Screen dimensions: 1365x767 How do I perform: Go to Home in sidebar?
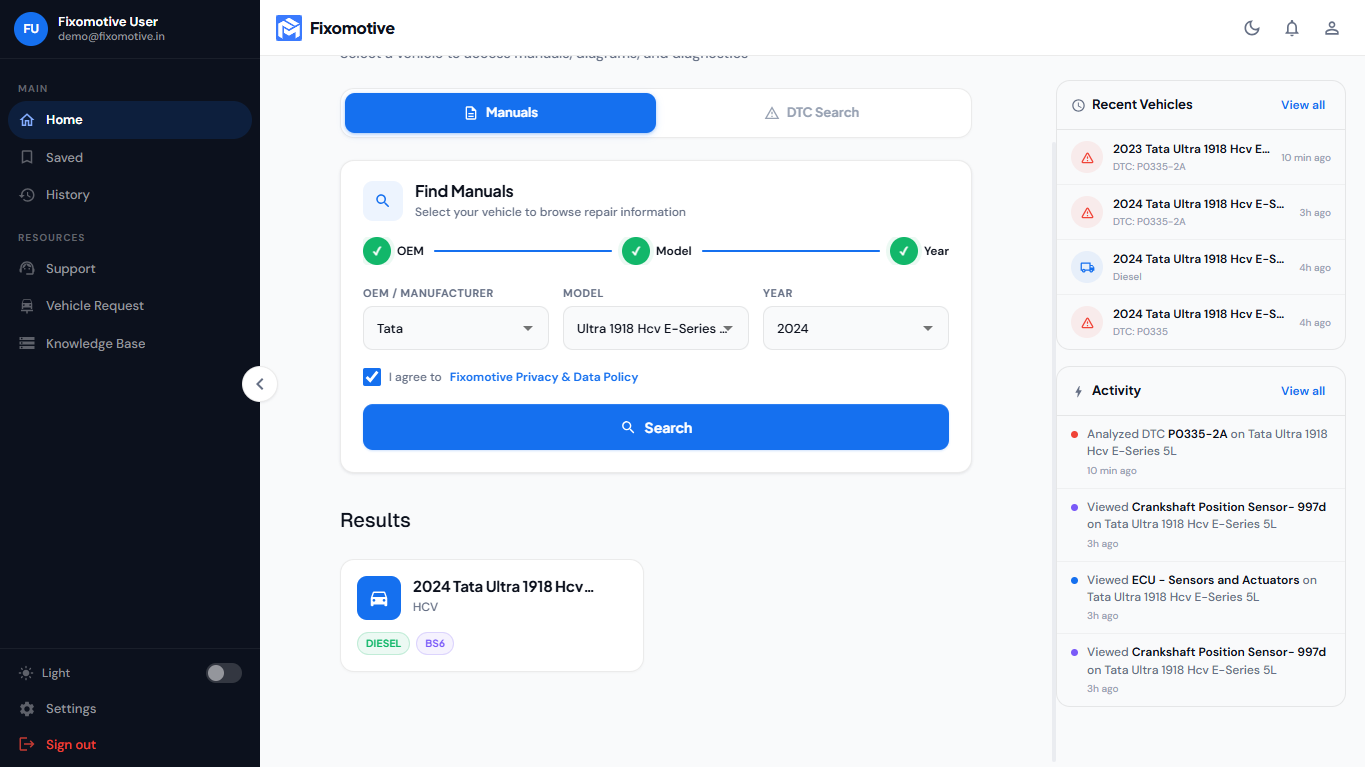[x=130, y=120]
